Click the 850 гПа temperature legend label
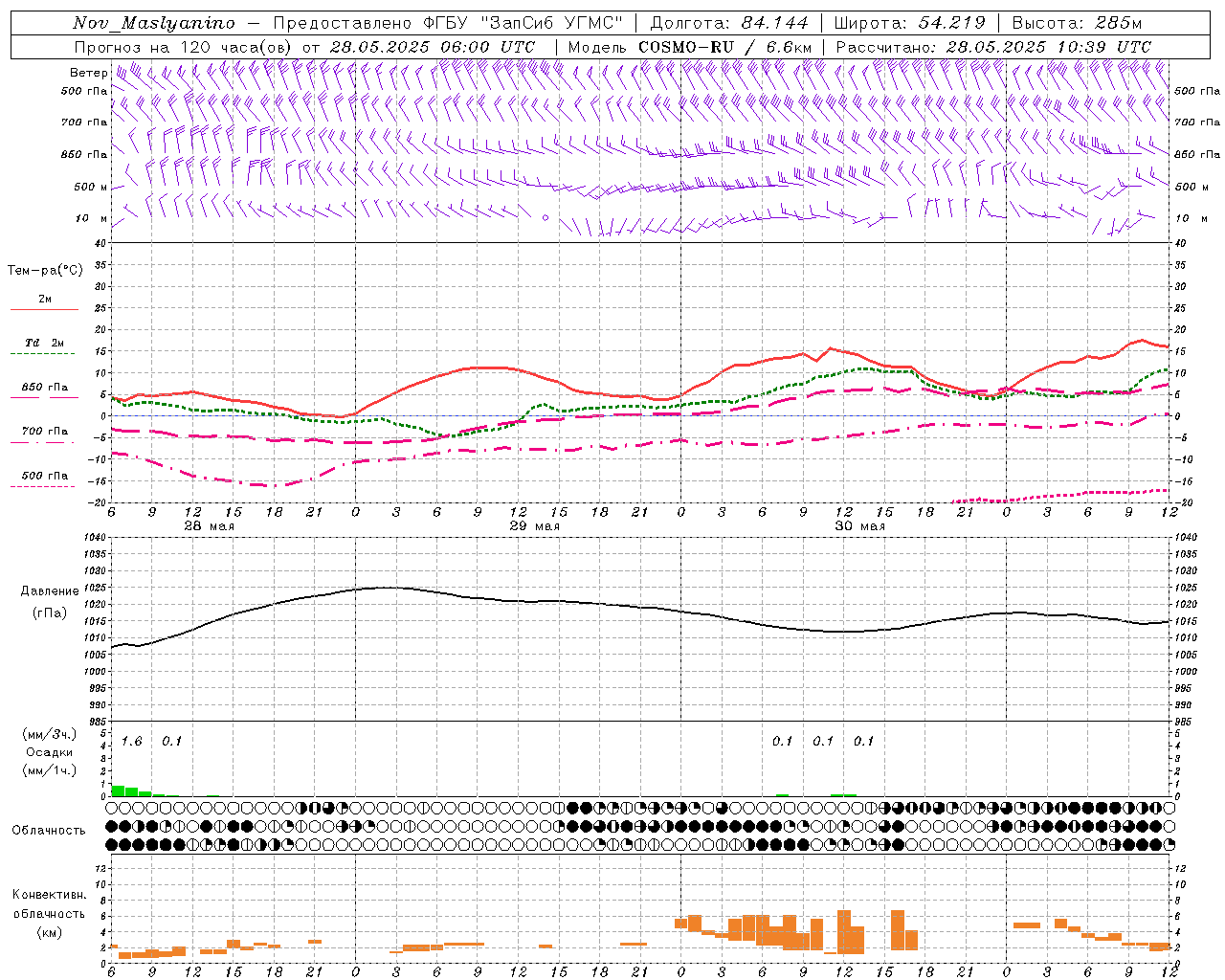Image resolution: width=1225 pixels, height=980 pixels. (45, 388)
